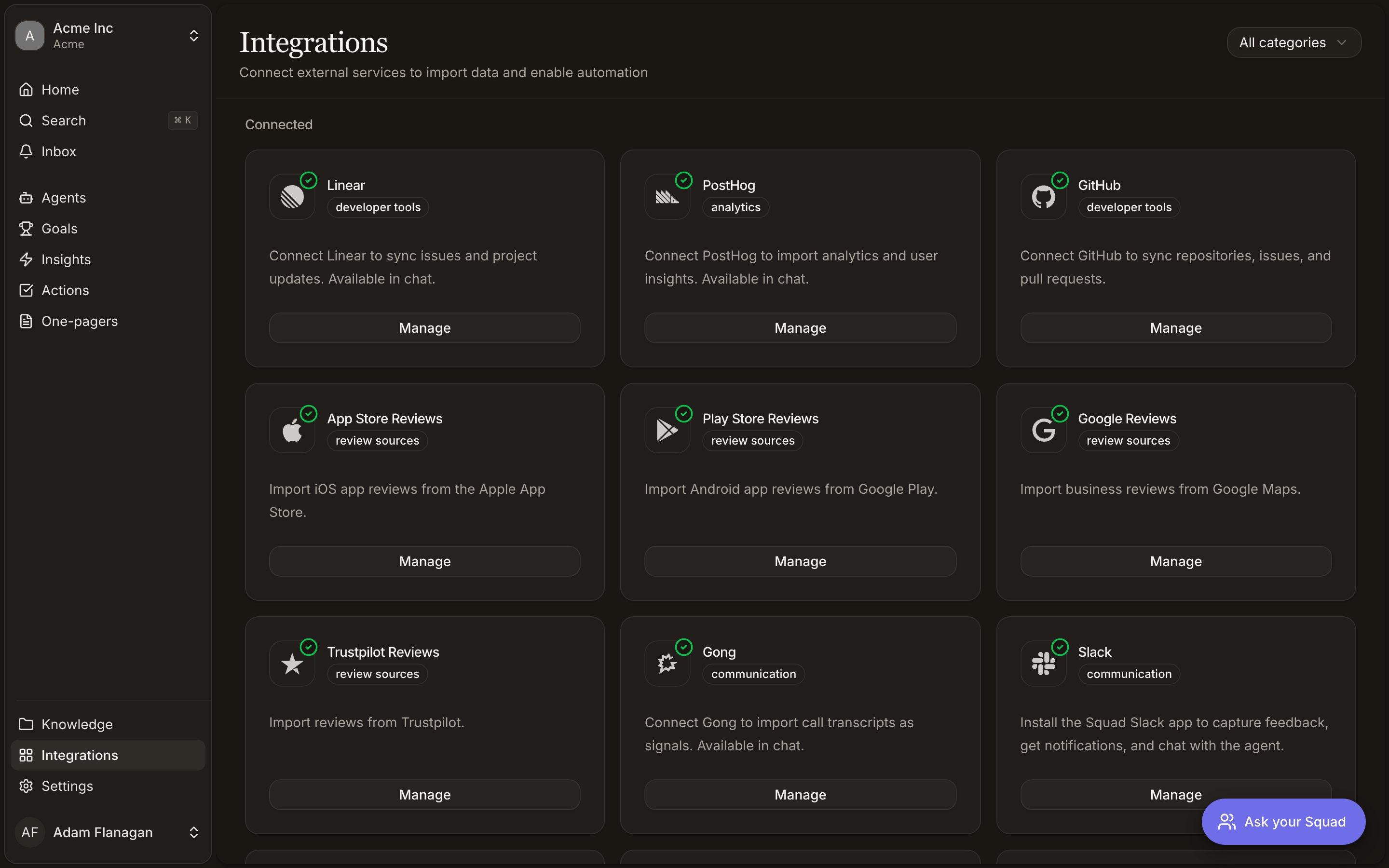Viewport: 1389px width, 868px height.
Task: Click the Integrations grid icon
Action: pyautogui.click(x=26, y=755)
